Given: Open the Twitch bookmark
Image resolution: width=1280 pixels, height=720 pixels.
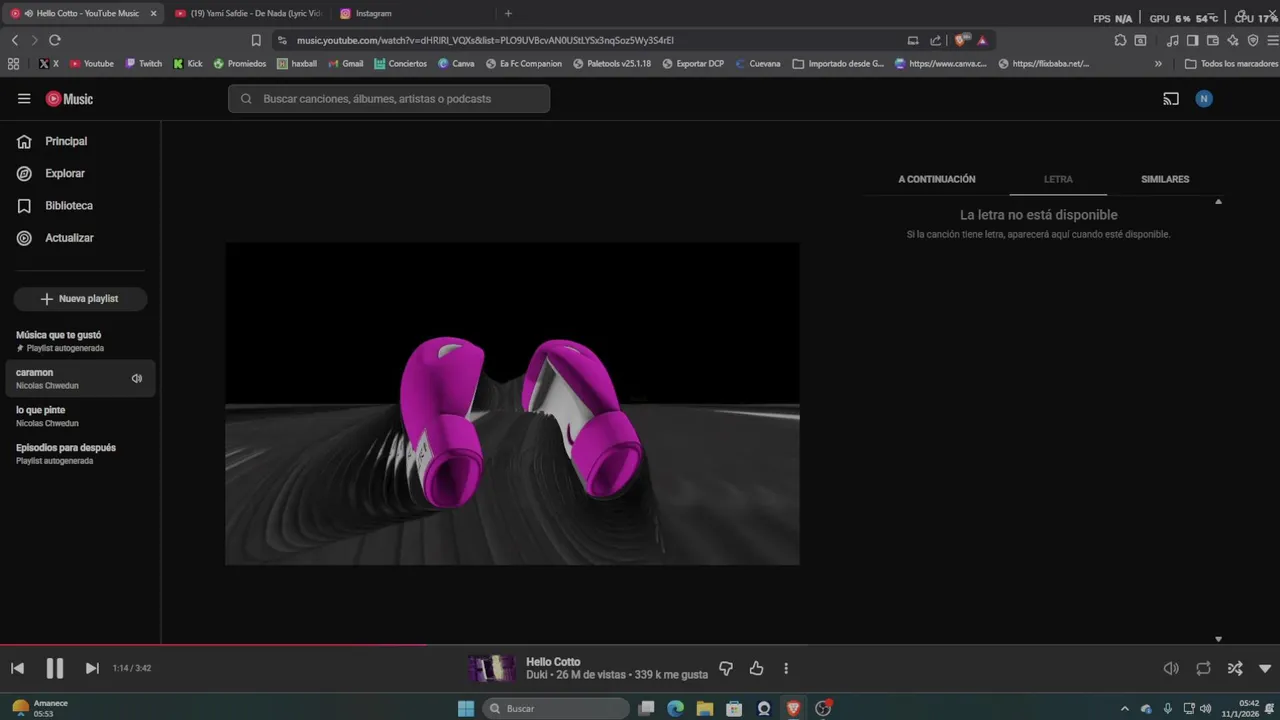Looking at the screenshot, I should tap(143, 63).
